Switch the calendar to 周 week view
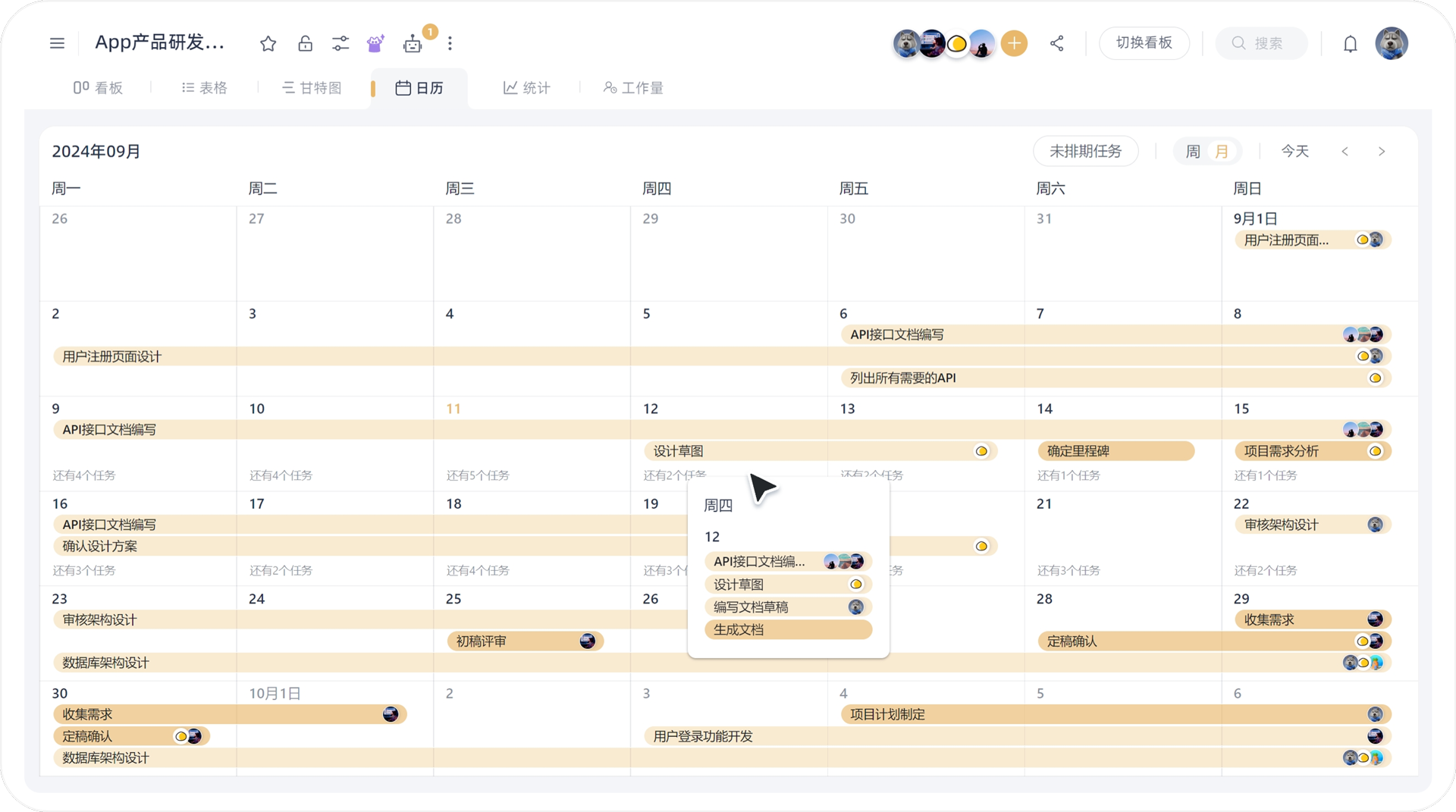Image resolution: width=1456 pixels, height=812 pixels. coord(1192,151)
